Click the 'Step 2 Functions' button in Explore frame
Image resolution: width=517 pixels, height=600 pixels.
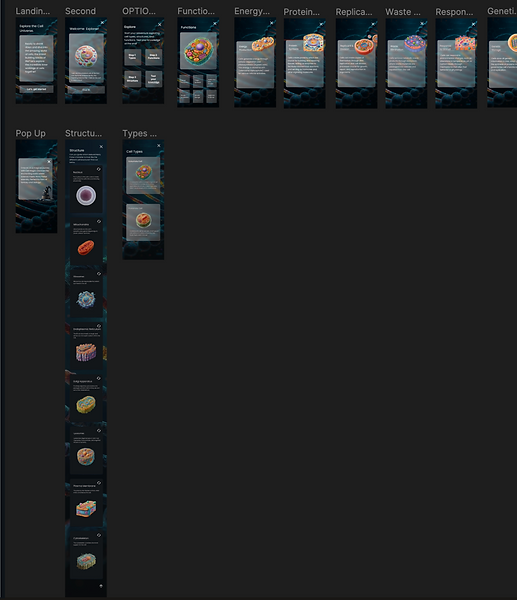(153, 57)
